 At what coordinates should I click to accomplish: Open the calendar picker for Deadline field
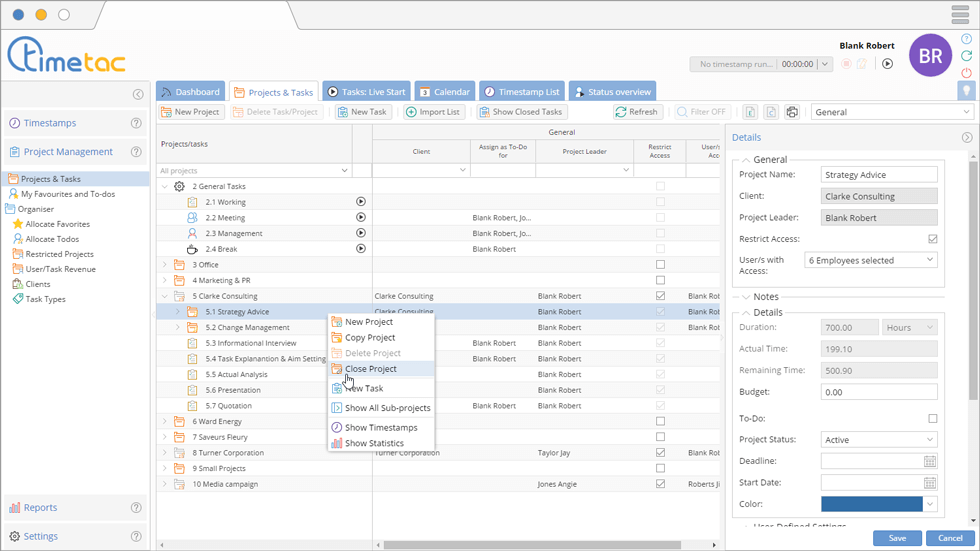click(x=930, y=461)
